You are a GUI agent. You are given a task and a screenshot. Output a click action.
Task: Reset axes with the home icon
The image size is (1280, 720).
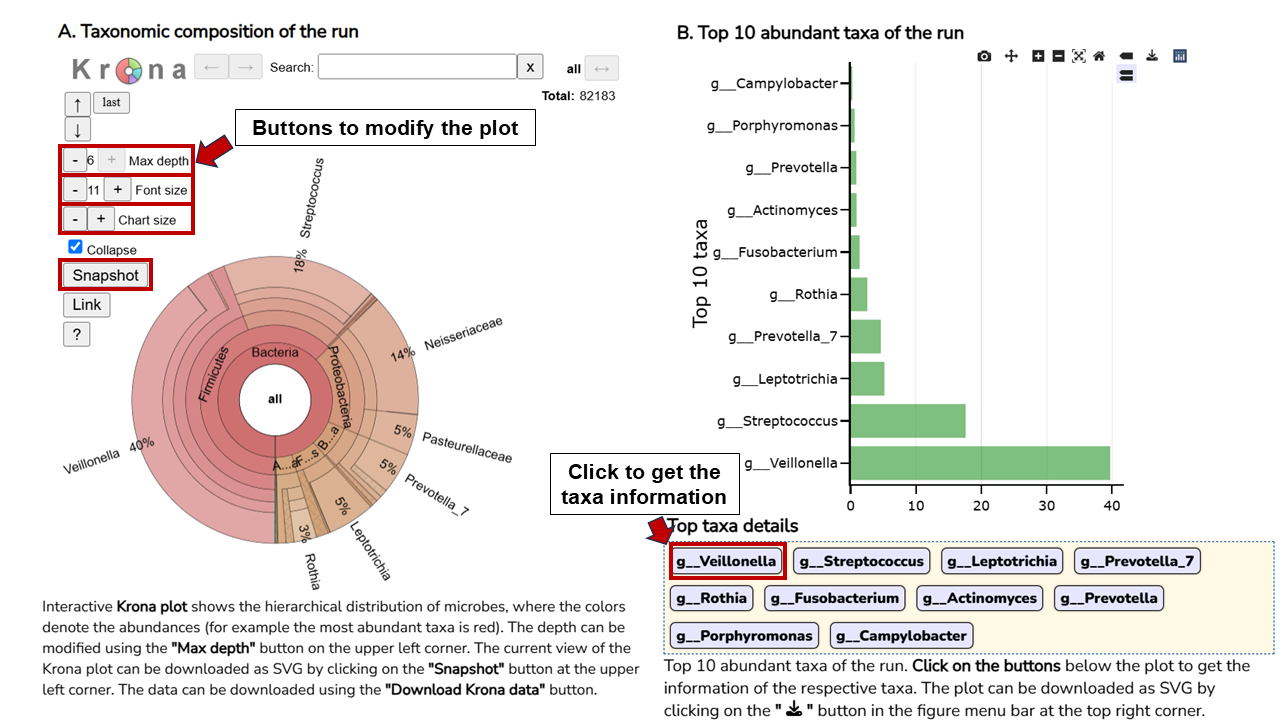pos(1099,56)
